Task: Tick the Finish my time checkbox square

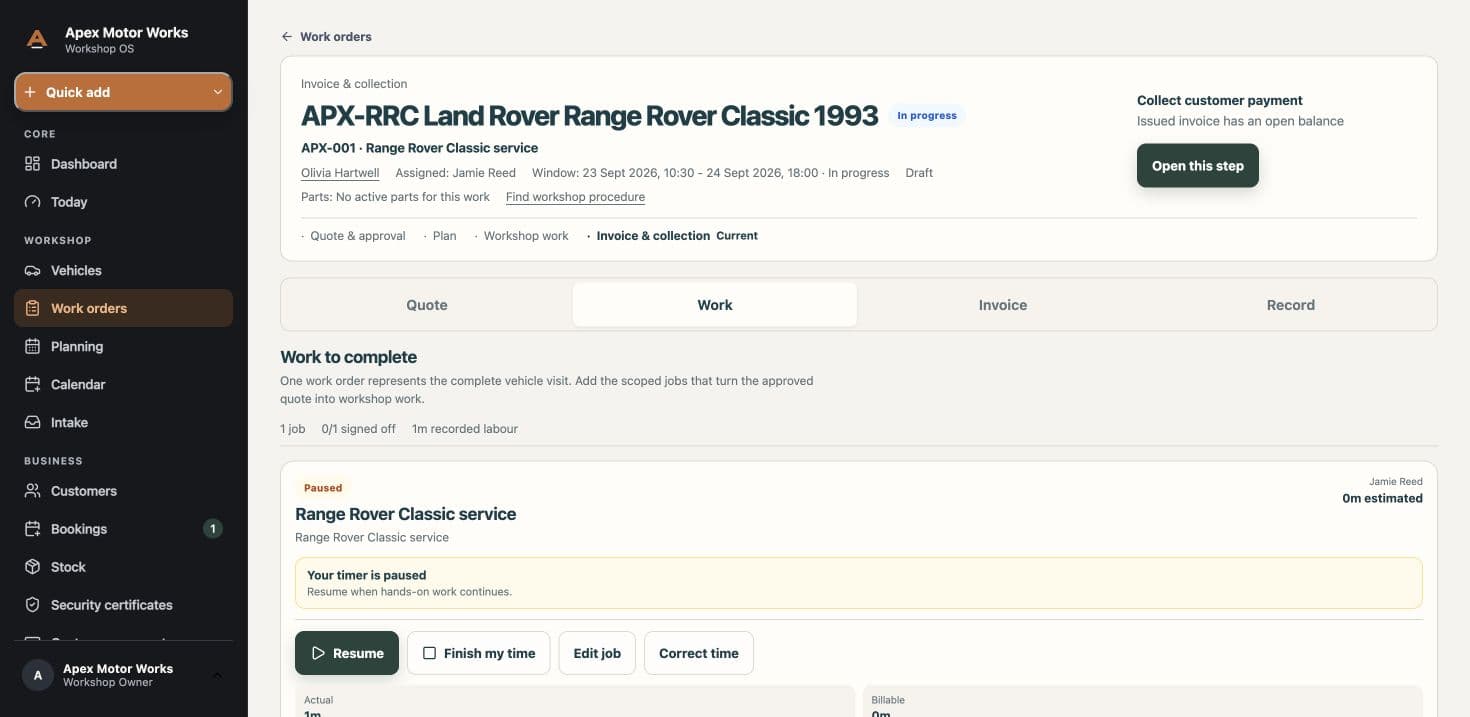Action: click(x=429, y=653)
